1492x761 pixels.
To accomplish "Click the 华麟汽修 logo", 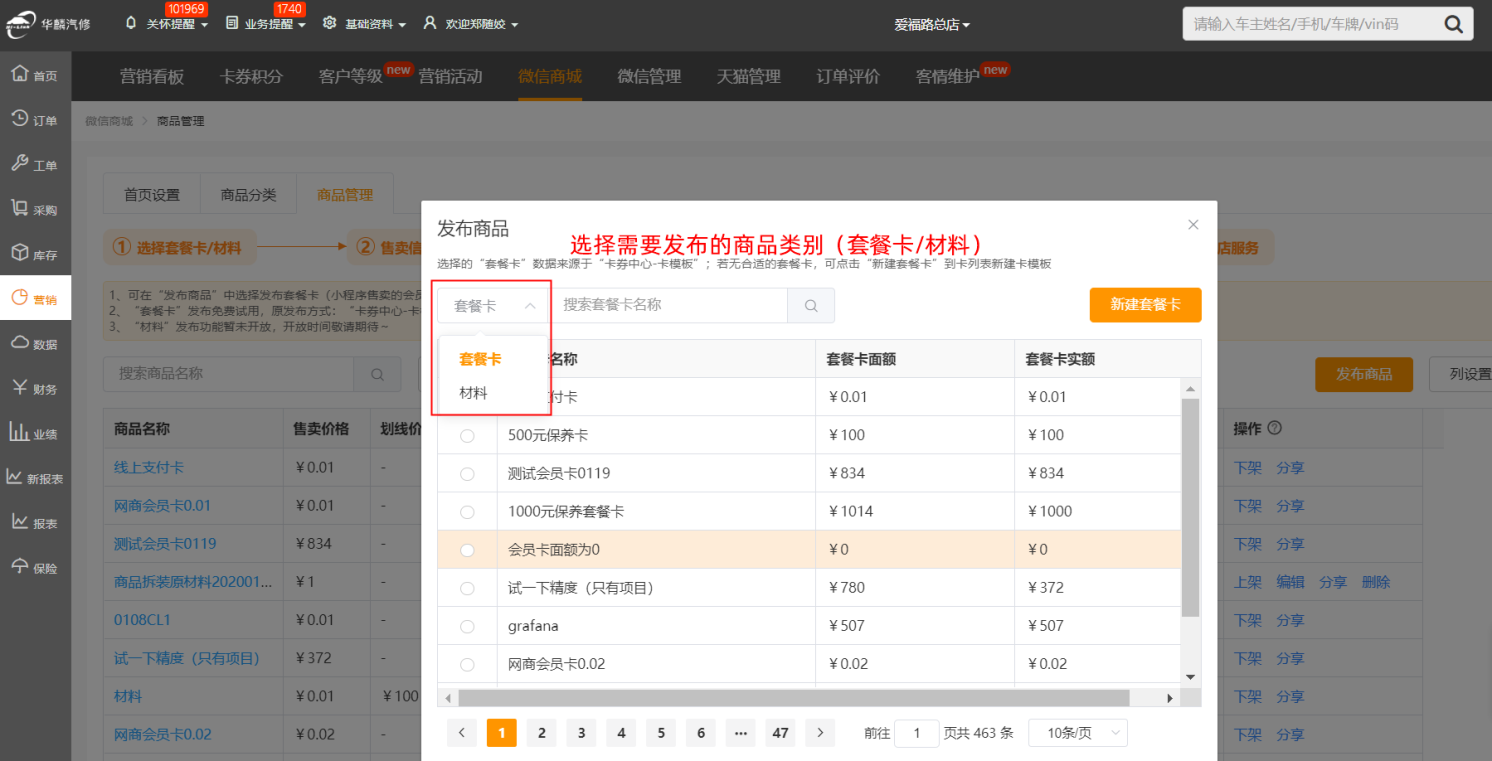I will click(x=48, y=23).
